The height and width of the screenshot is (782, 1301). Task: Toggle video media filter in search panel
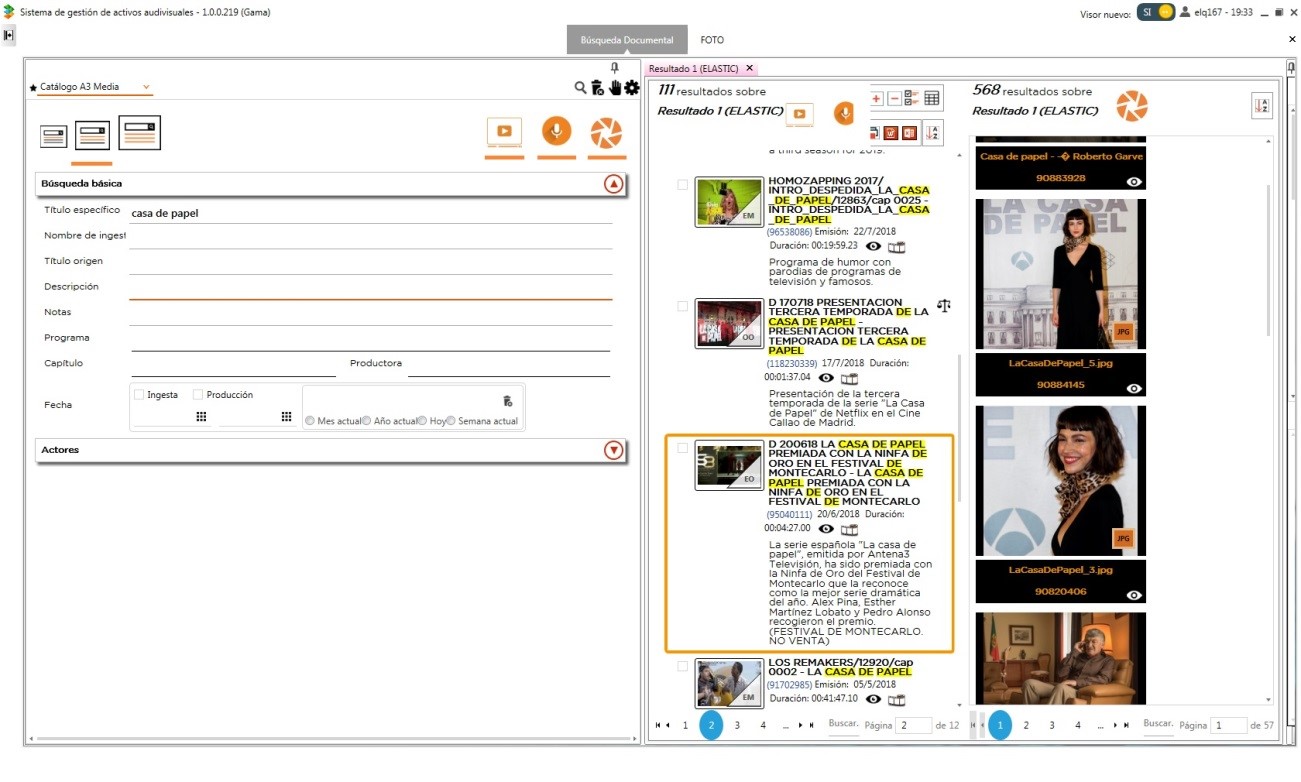coord(504,132)
